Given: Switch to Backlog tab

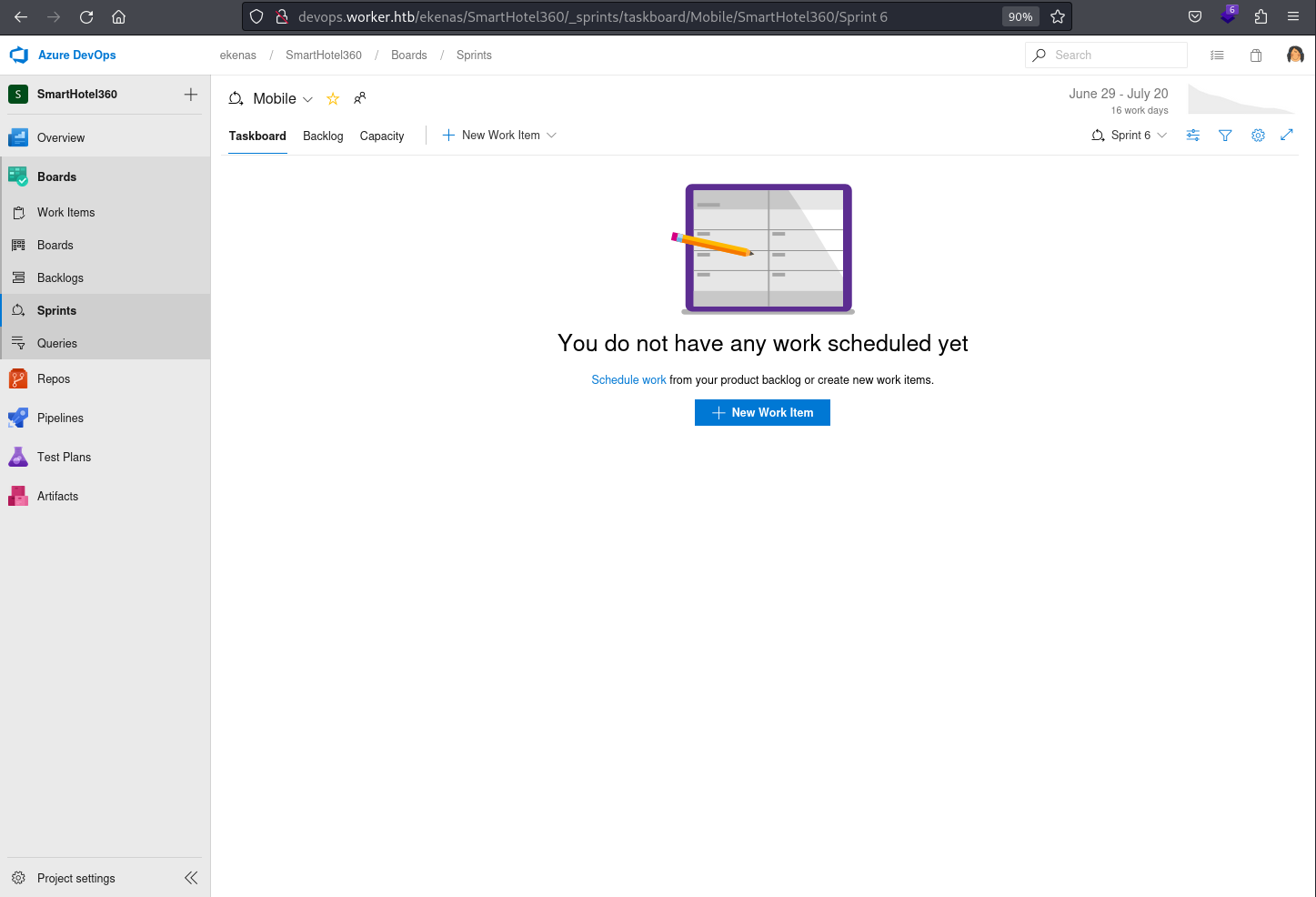Looking at the screenshot, I should 323,136.
